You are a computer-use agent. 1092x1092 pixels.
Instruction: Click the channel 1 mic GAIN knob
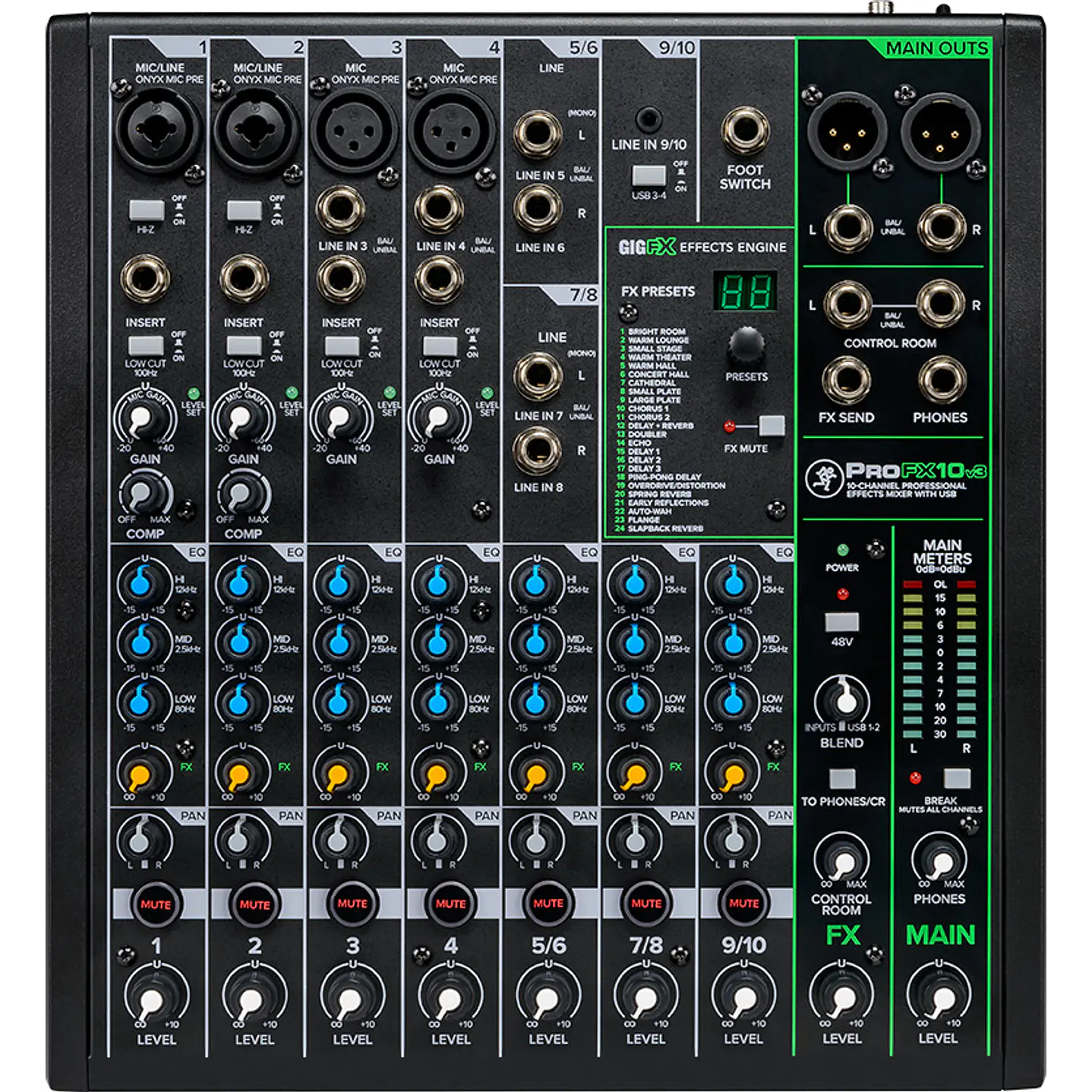click(144, 418)
